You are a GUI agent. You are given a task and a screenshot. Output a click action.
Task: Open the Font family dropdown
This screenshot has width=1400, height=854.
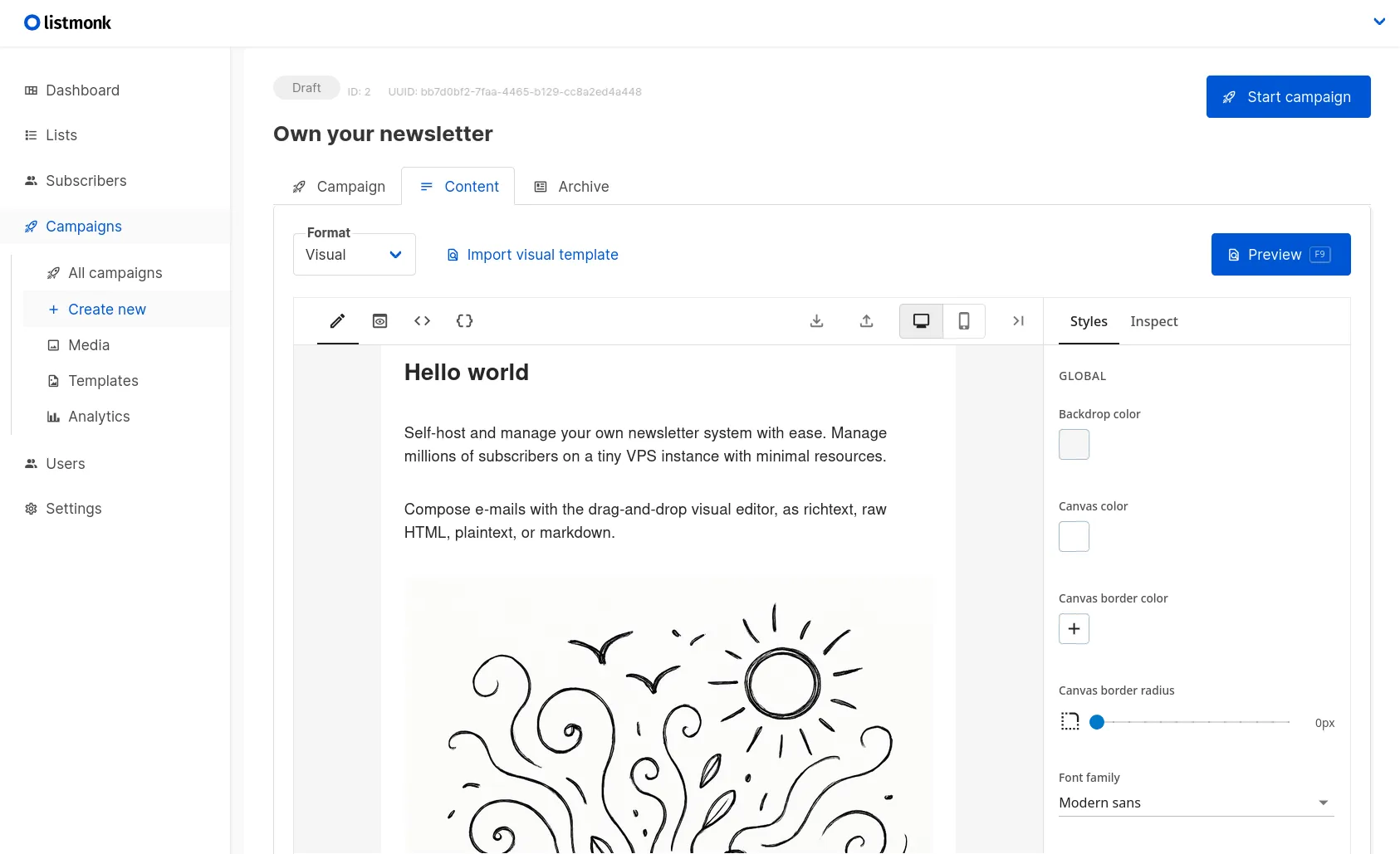point(1195,802)
